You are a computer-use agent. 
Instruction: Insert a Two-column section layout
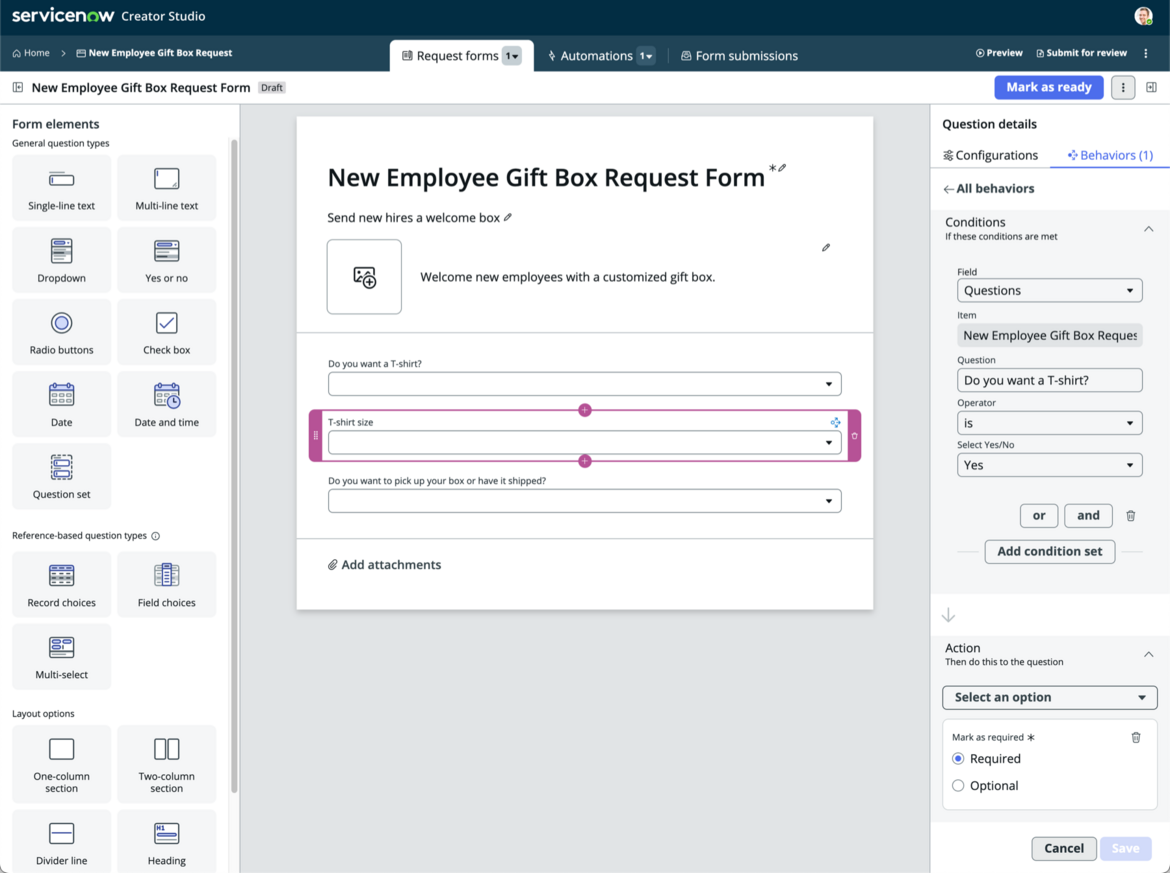click(166, 763)
